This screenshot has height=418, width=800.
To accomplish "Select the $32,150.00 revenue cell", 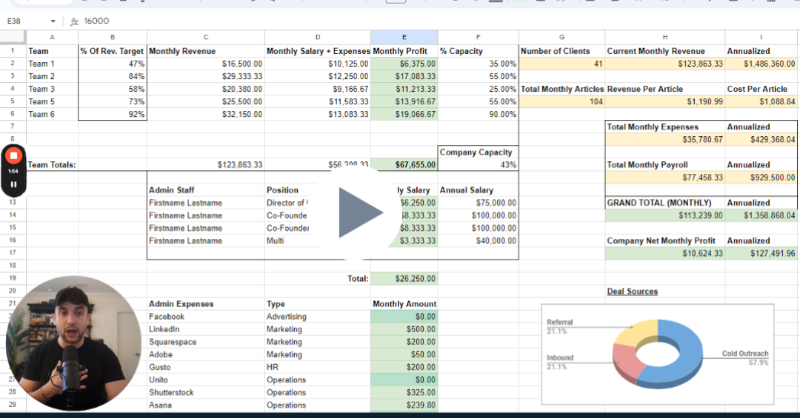I will point(206,114).
